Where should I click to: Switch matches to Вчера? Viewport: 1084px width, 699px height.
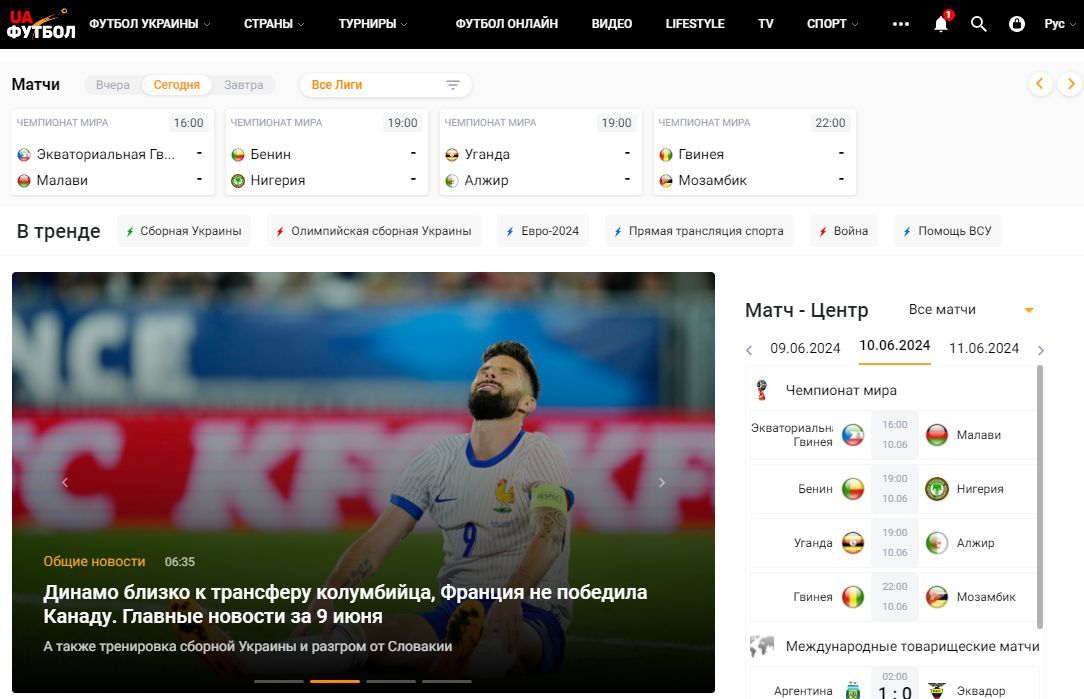[x=113, y=85]
